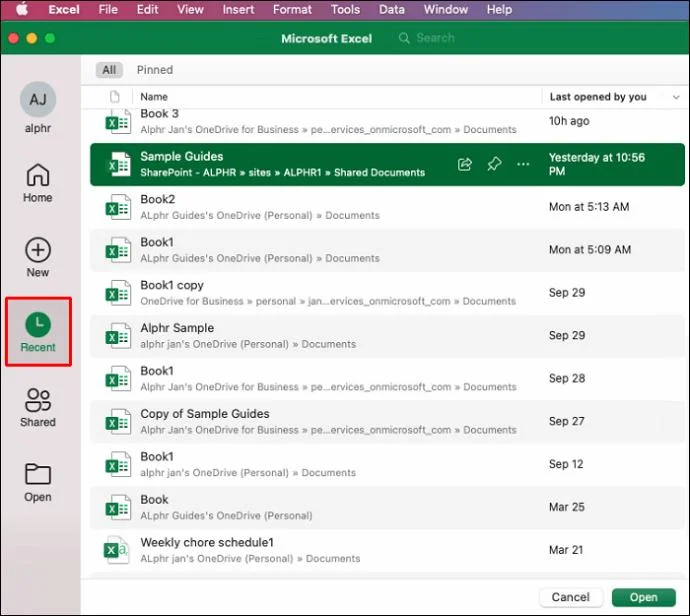Click the Book1 copy file icon
Image resolution: width=690 pixels, height=616 pixels.
click(x=118, y=293)
